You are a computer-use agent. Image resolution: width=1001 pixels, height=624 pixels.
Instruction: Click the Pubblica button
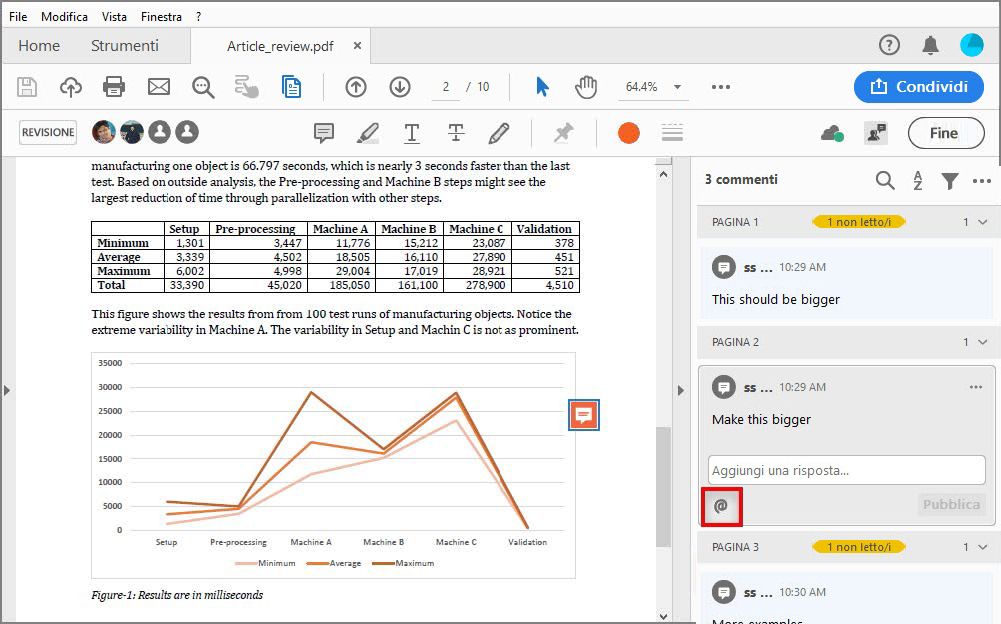tap(951, 505)
